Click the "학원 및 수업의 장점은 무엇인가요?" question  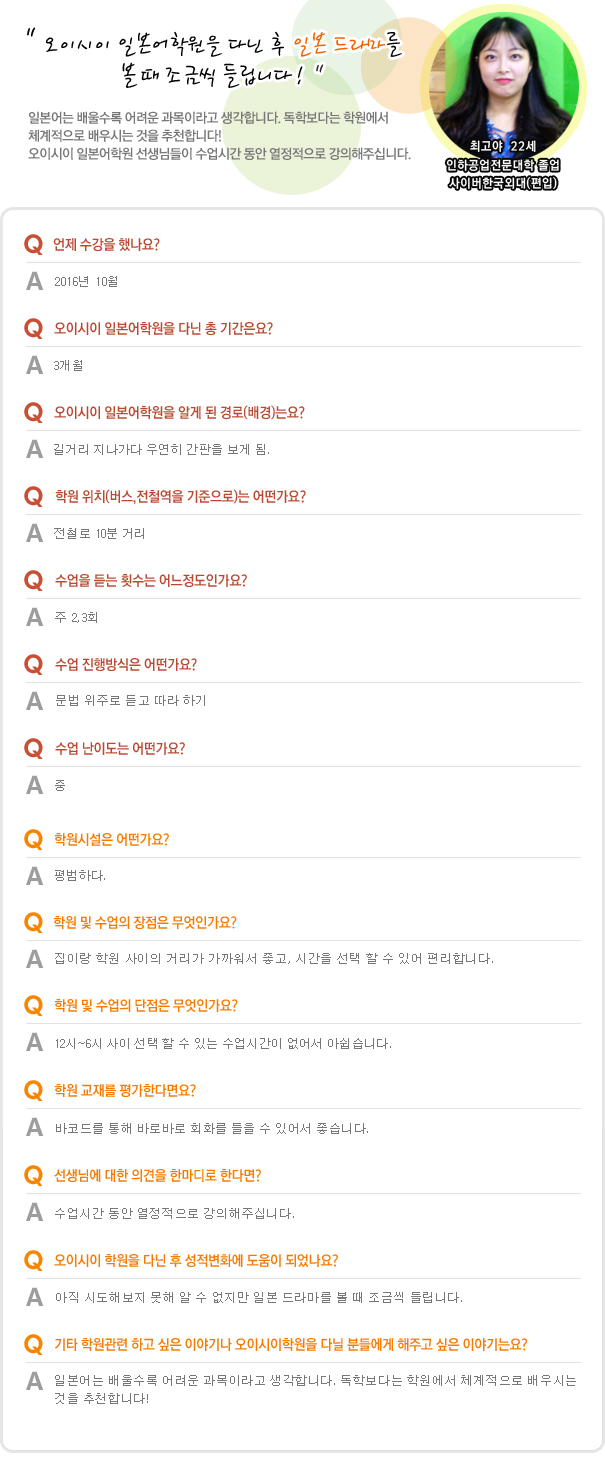click(145, 922)
